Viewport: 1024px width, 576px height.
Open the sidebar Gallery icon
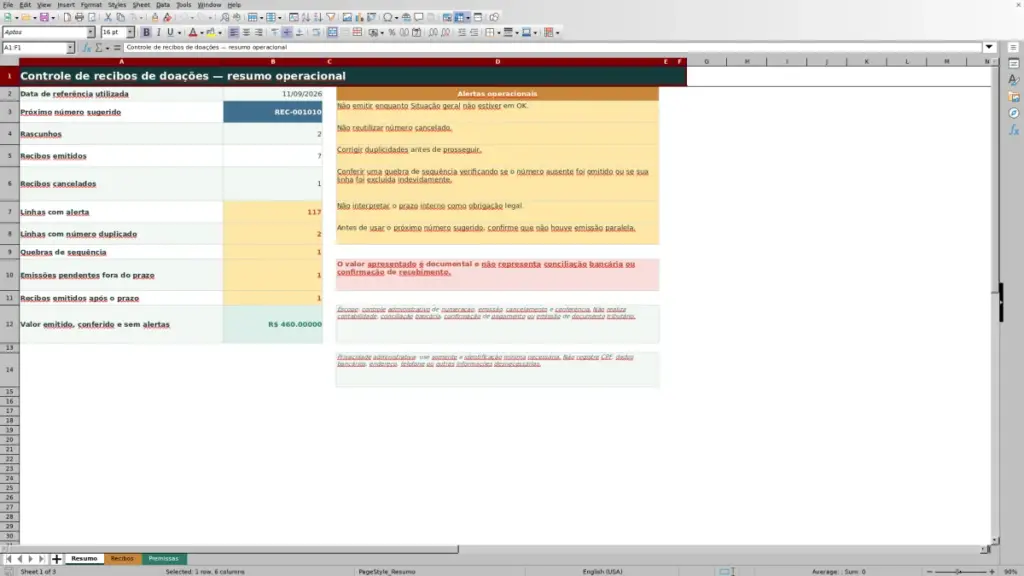(x=1014, y=97)
